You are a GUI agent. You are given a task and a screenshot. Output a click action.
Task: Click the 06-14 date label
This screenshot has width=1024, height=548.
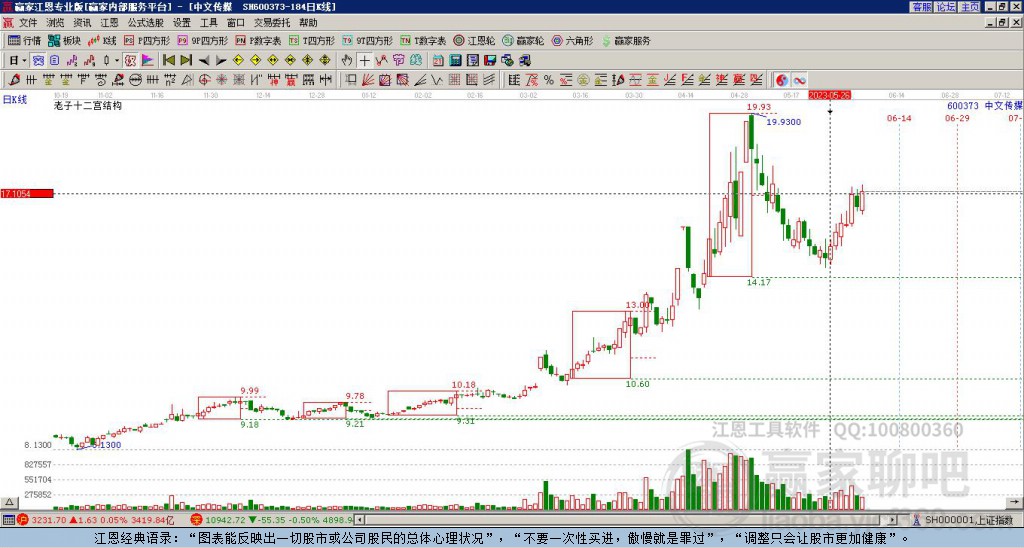(899, 118)
